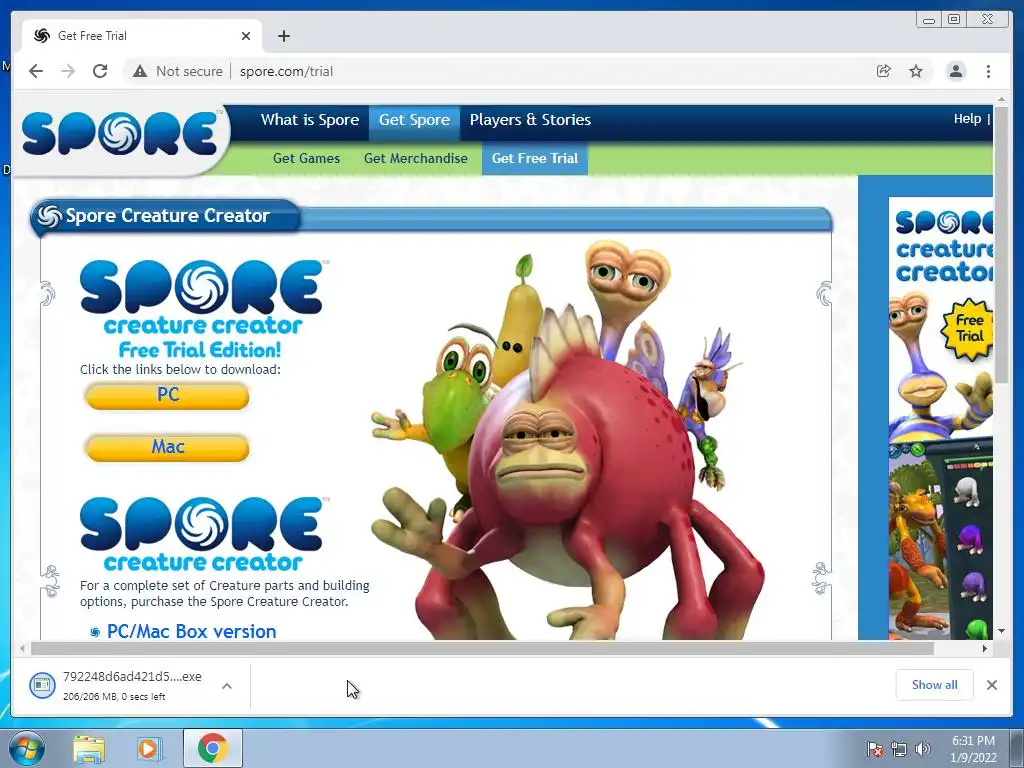Open Windows Media Player from taskbar
The height and width of the screenshot is (768, 1024).
click(x=149, y=748)
